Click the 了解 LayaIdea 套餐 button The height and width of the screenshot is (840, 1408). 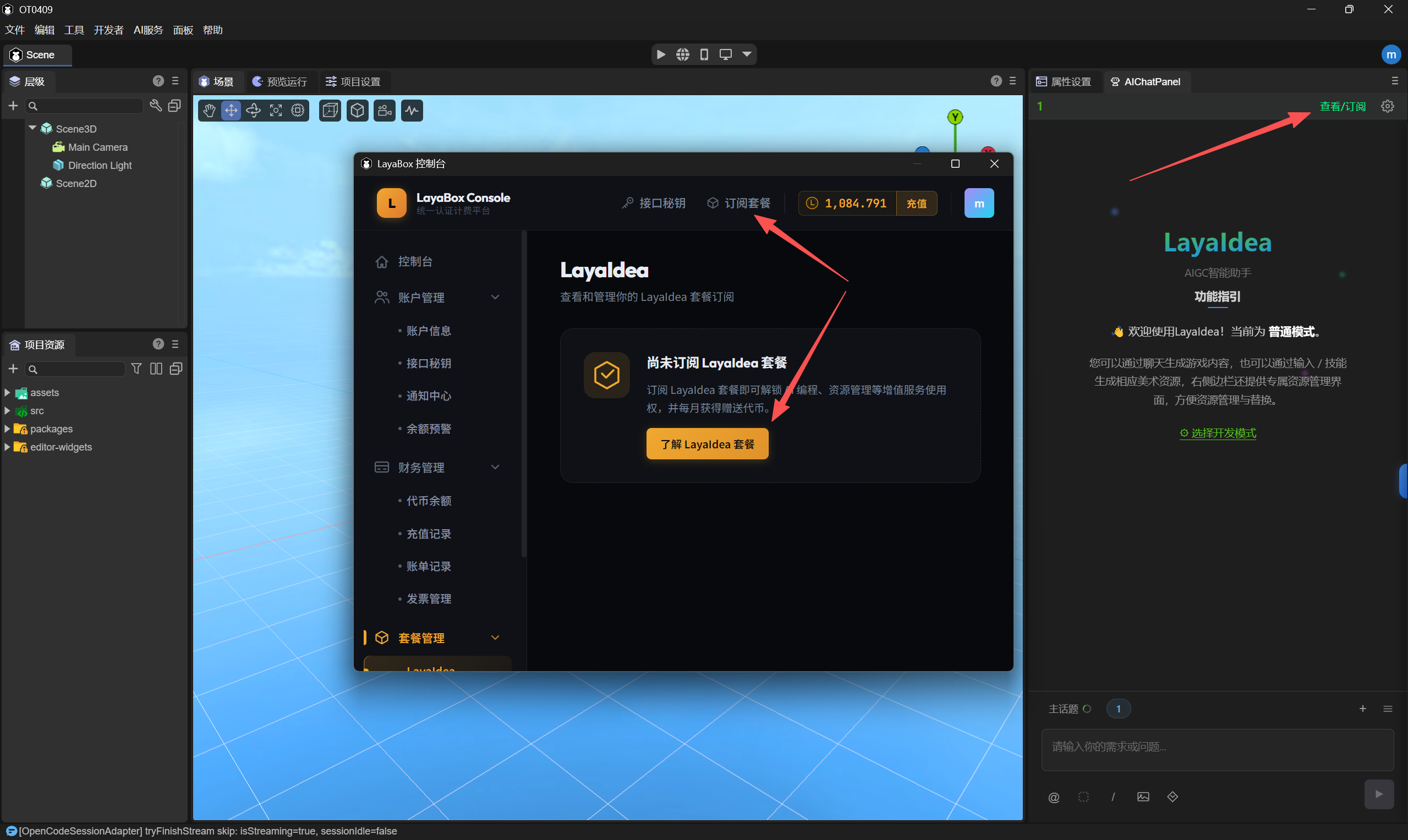click(x=707, y=444)
